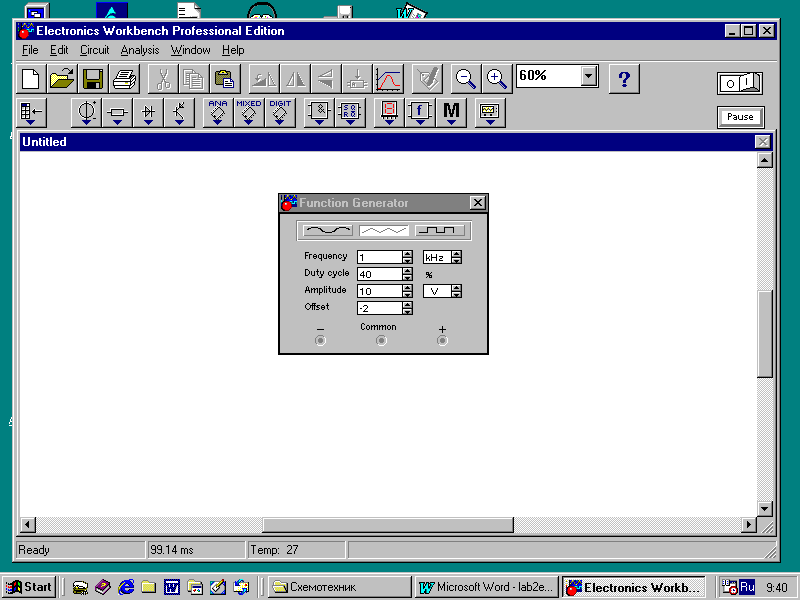Screen dimensions: 800x600
Task: Zoom in with the plus magnifier
Action: 496,79
